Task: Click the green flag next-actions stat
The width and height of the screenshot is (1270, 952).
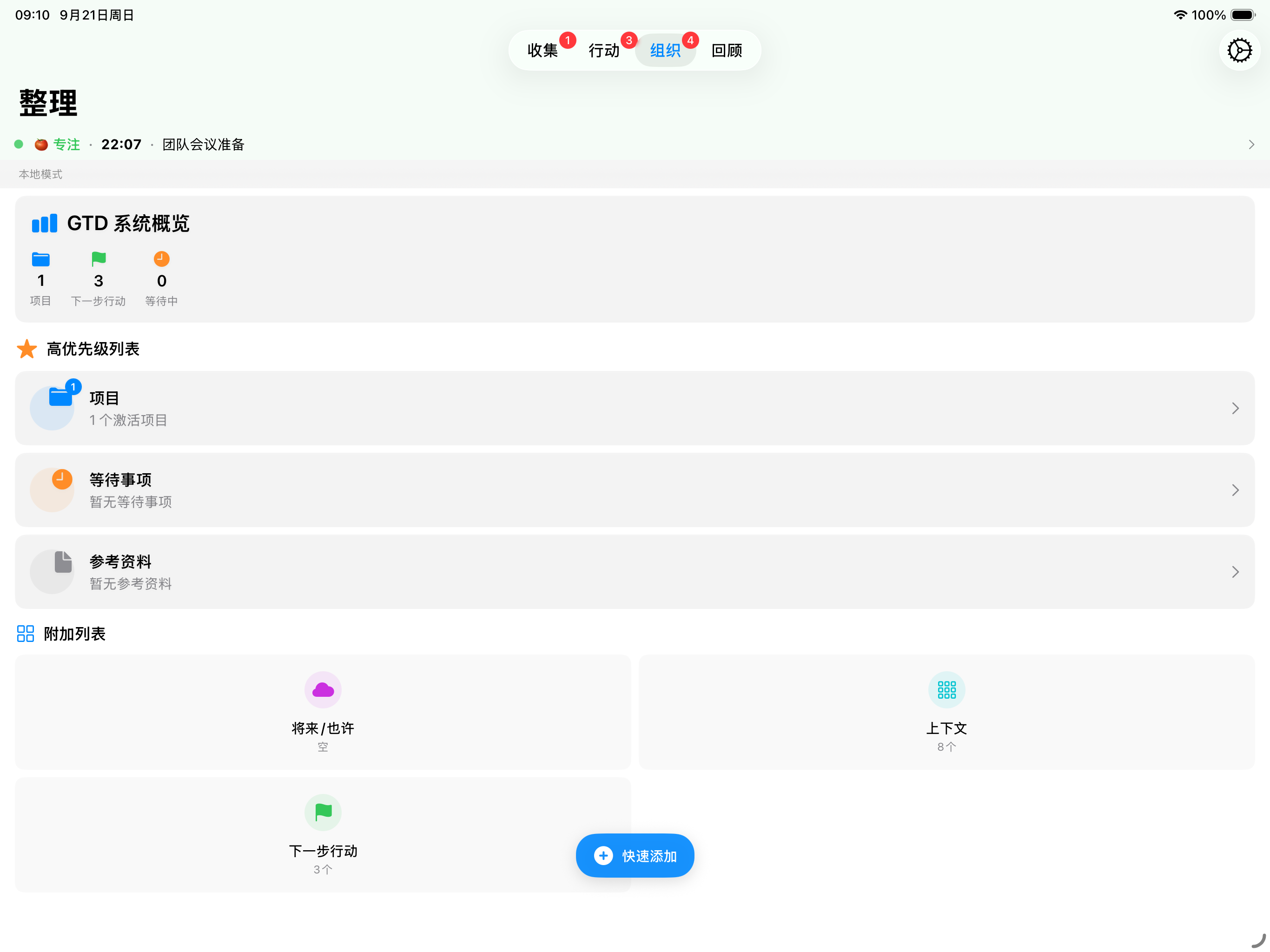Action: 99,259
